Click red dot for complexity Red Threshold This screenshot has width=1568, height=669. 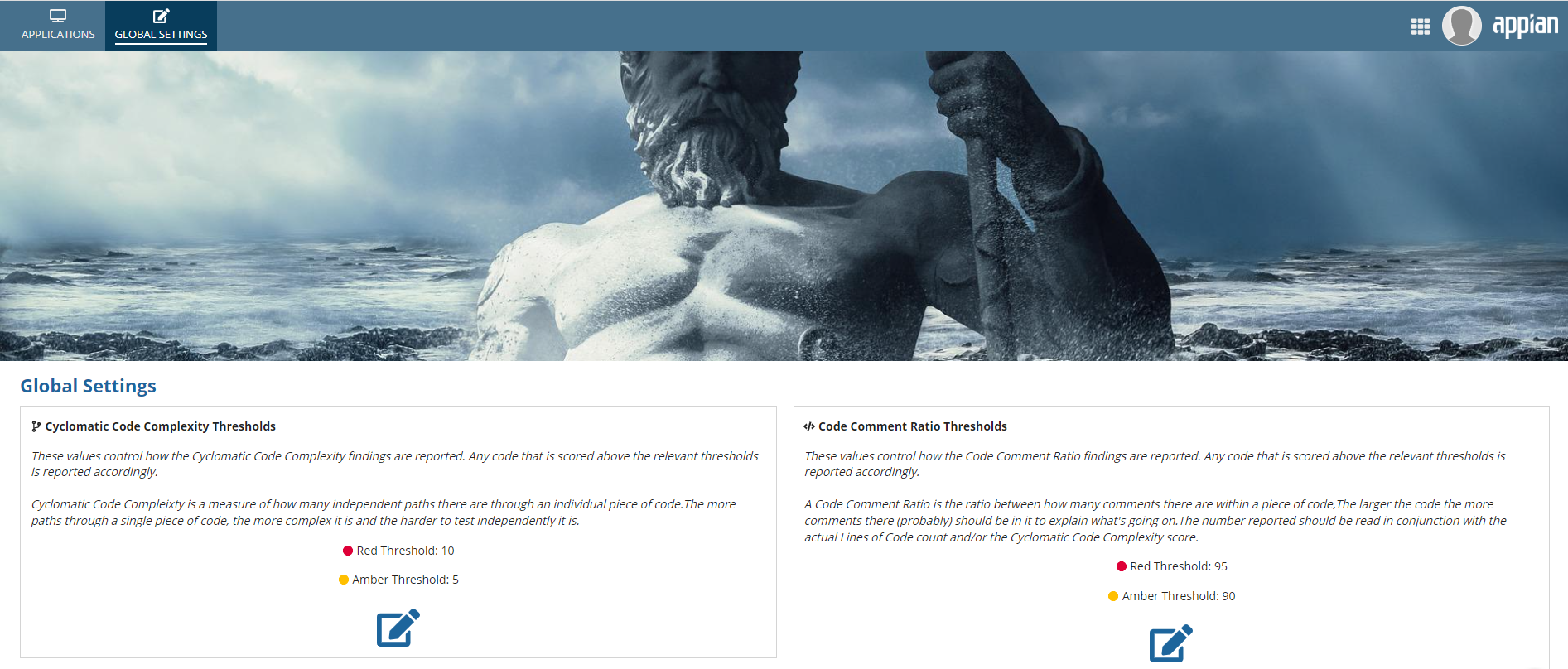pyautogui.click(x=348, y=551)
